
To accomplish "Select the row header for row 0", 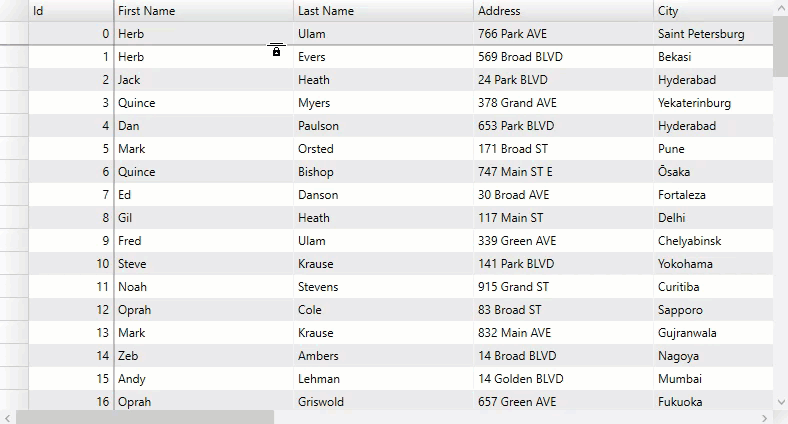I will (14, 34).
